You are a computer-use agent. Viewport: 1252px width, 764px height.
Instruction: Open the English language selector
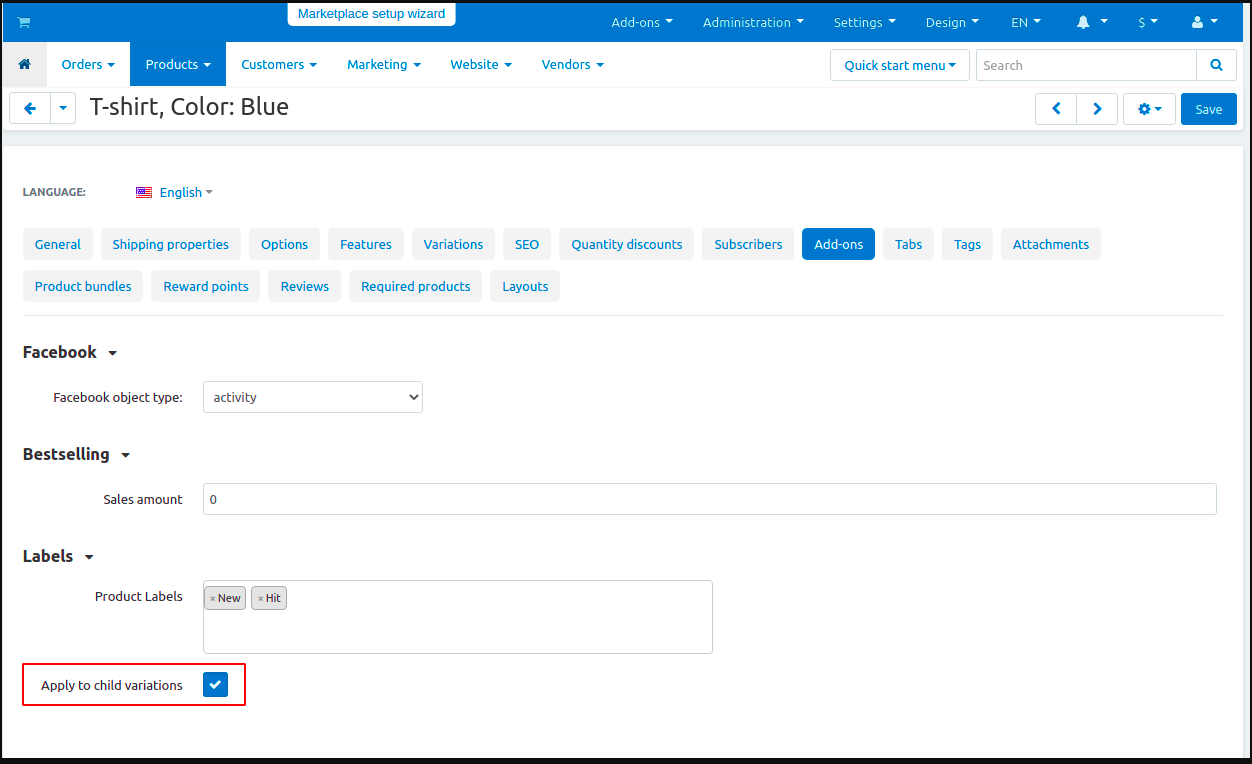186,192
